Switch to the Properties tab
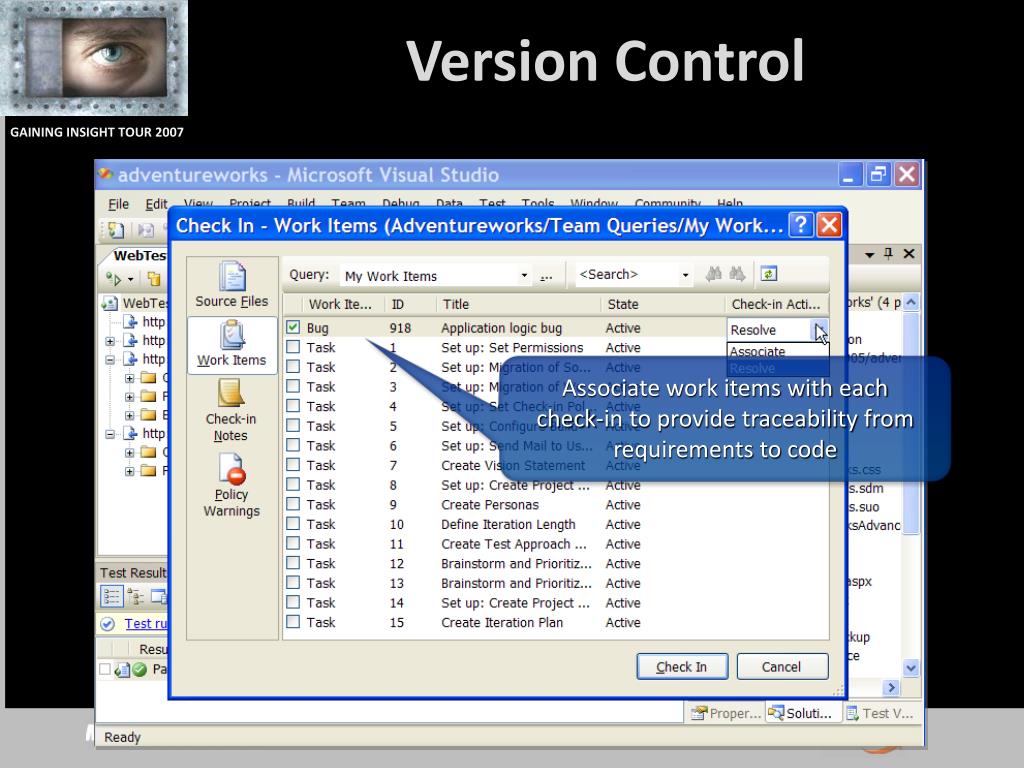1024x768 pixels. coord(726,713)
